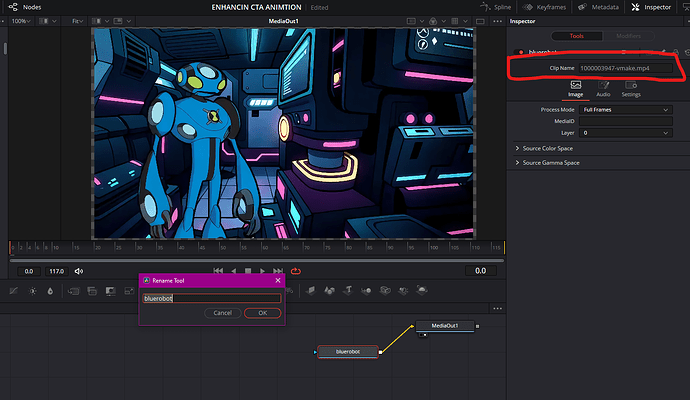Switch to the Modifiers tab in Inspector
Viewport: 690px width, 400px height.
pyautogui.click(x=628, y=36)
